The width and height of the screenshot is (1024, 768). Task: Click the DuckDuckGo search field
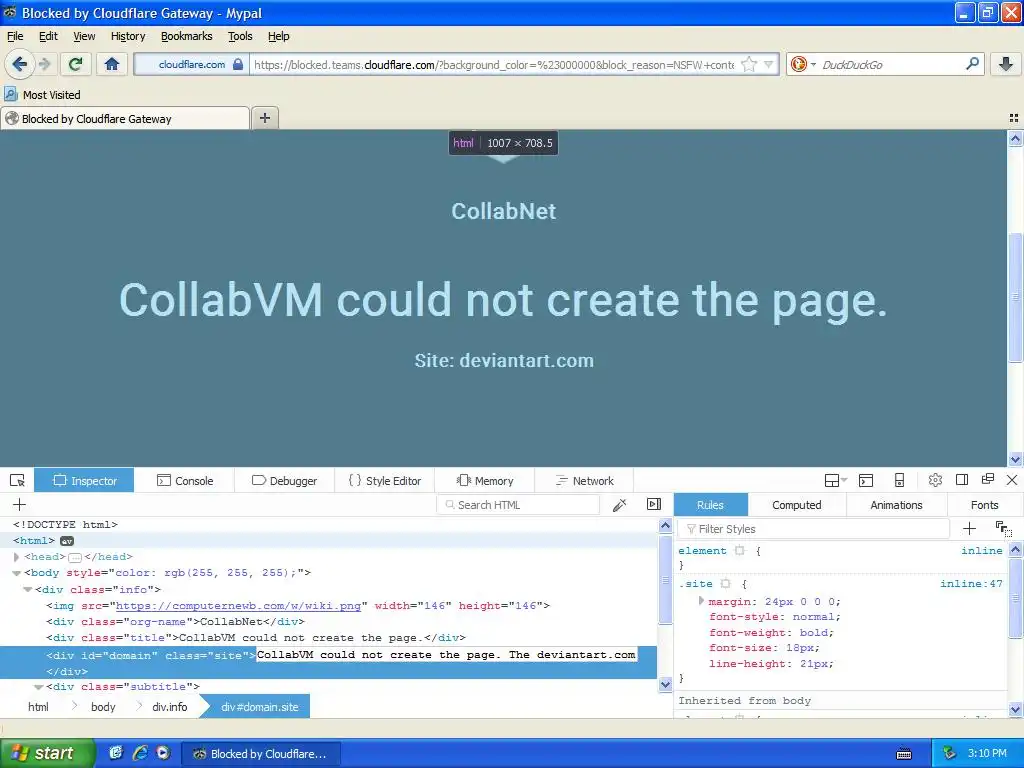(888, 64)
